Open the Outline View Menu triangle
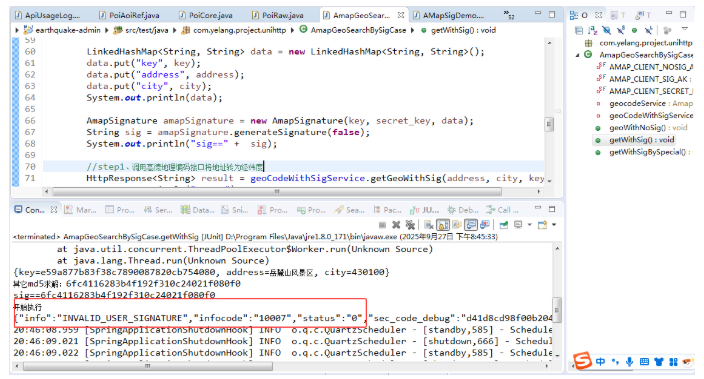This screenshot has width=704, height=379. [x=685, y=29]
